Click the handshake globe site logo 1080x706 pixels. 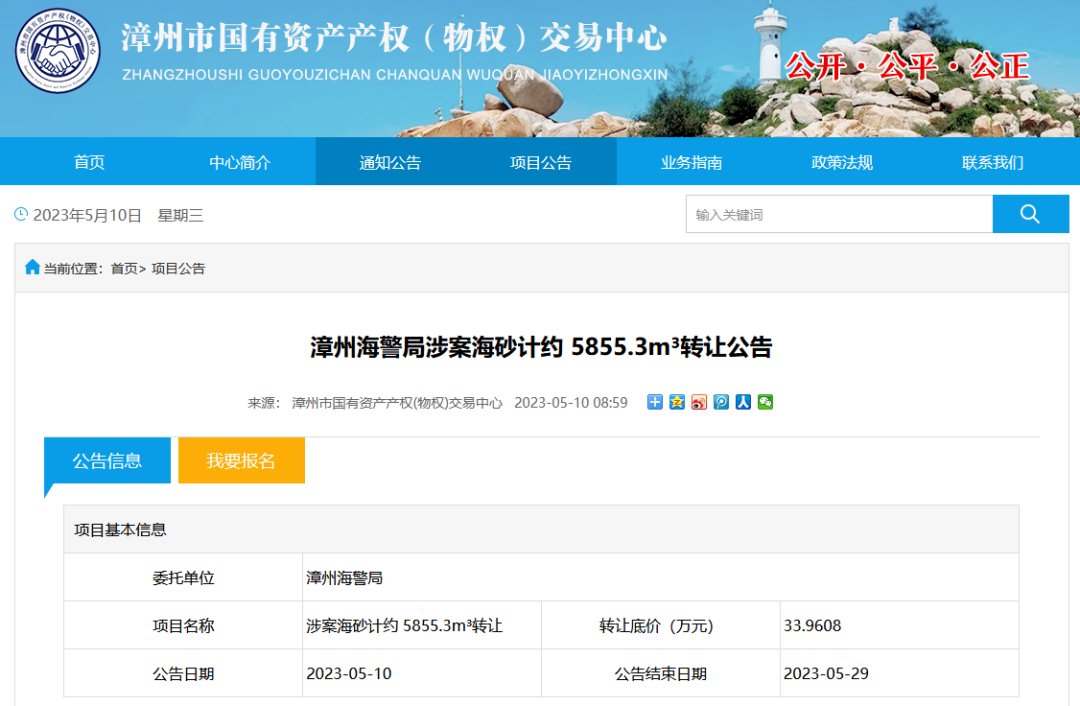58,50
